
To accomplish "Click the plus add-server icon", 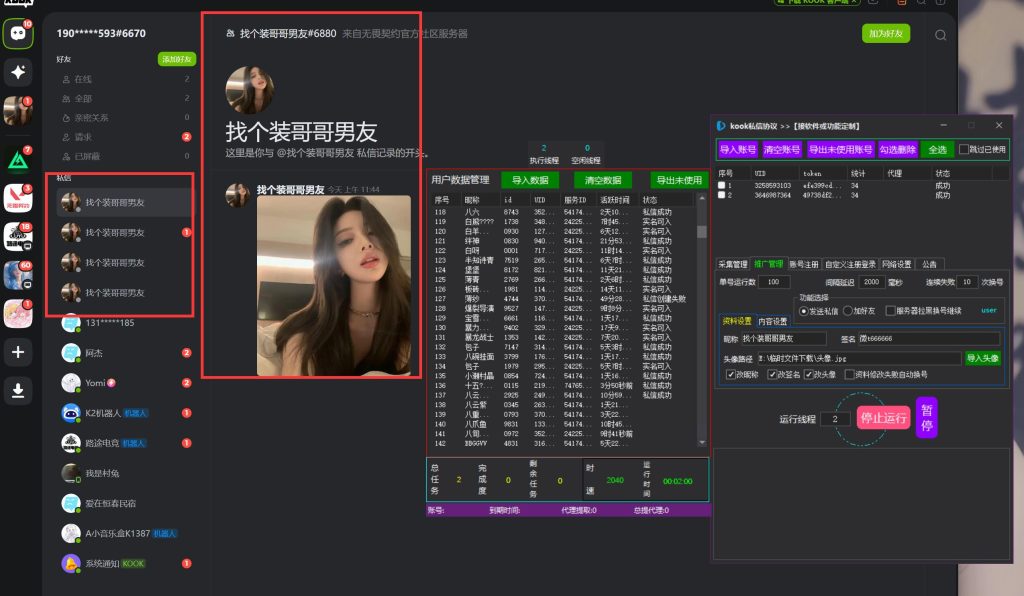I will [18, 352].
